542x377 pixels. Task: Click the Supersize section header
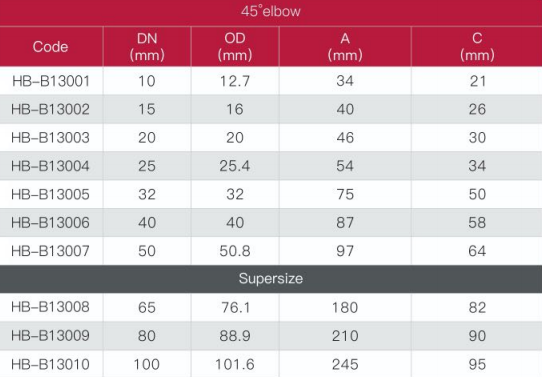pyautogui.click(x=271, y=279)
